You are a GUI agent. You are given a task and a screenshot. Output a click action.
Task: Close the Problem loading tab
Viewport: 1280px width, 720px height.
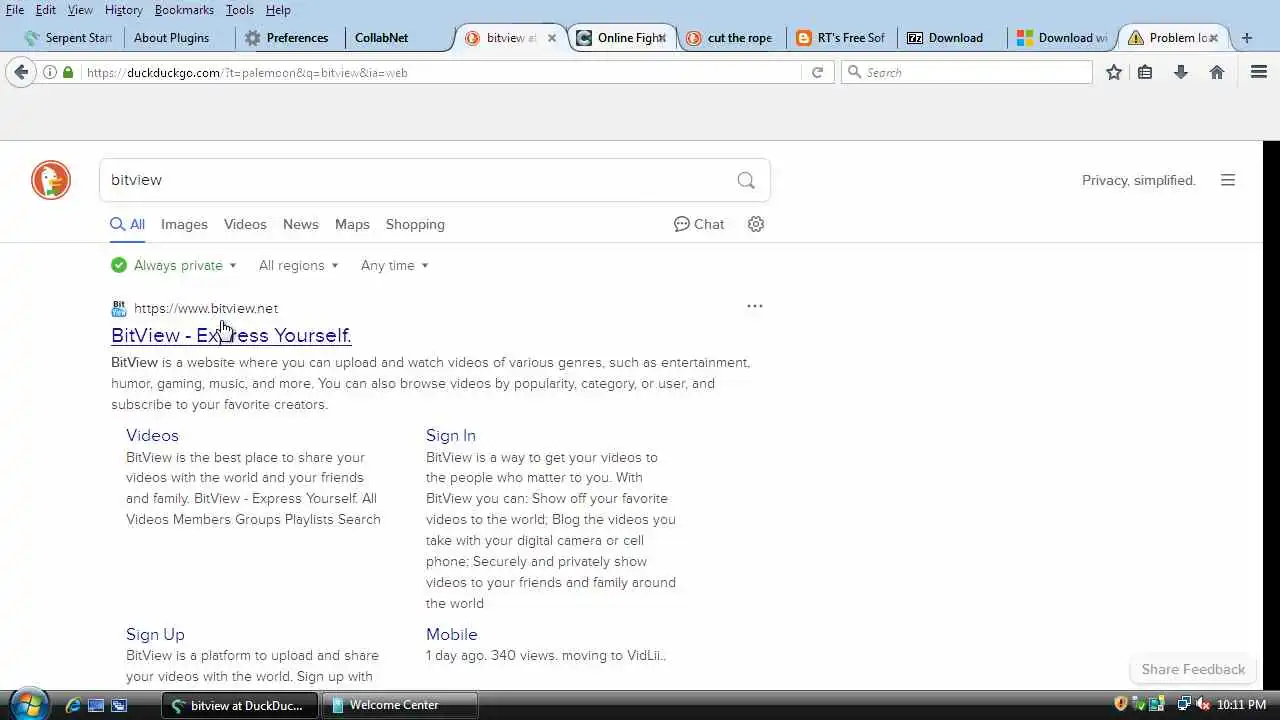[x=1214, y=38]
